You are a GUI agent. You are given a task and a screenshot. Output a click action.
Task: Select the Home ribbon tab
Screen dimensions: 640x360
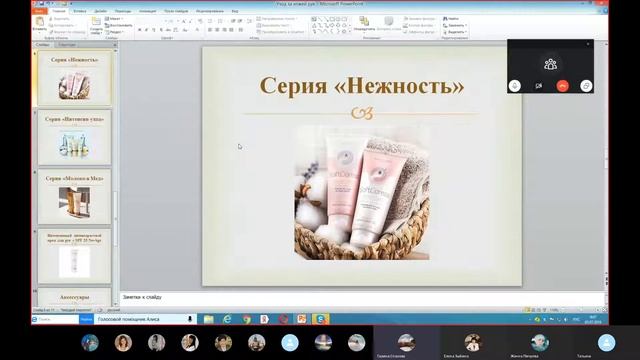pyautogui.click(x=58, y=11)
